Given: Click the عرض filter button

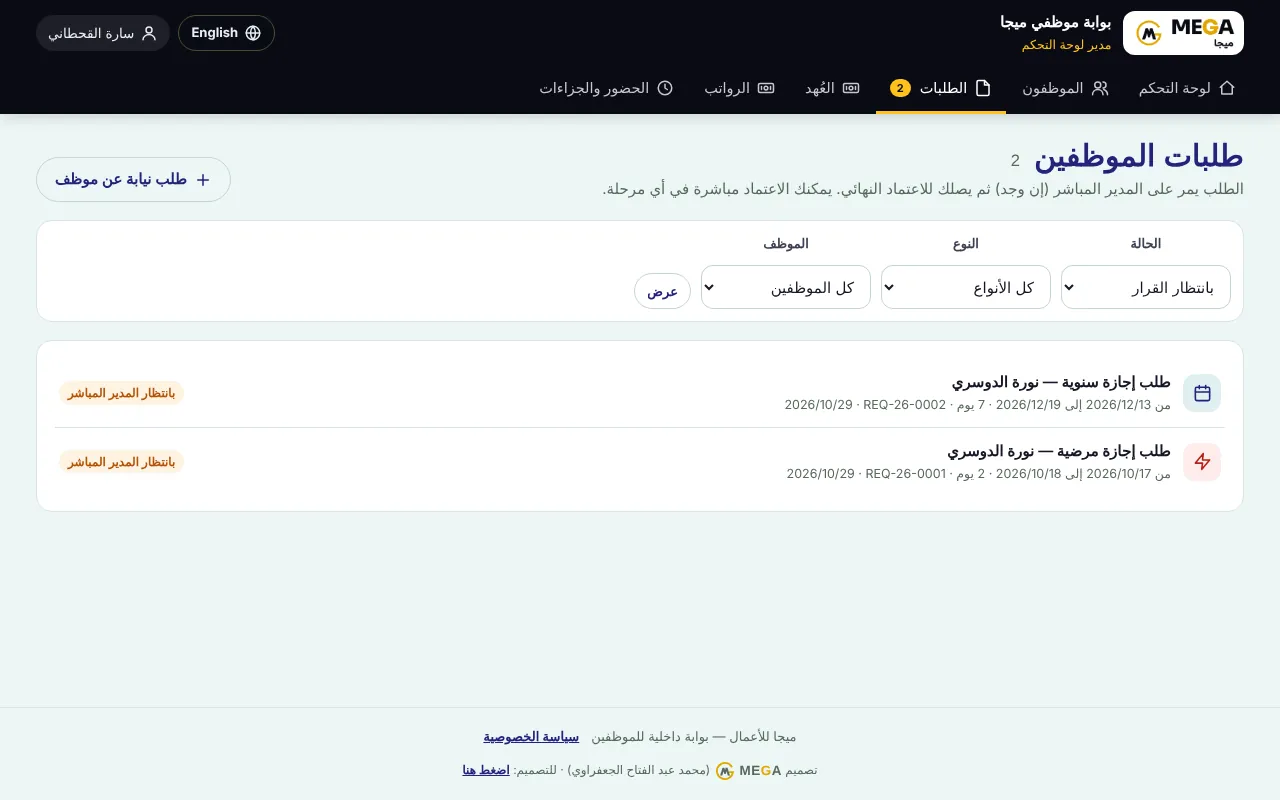Looking at the screenshot, I should tap(662, 291).
